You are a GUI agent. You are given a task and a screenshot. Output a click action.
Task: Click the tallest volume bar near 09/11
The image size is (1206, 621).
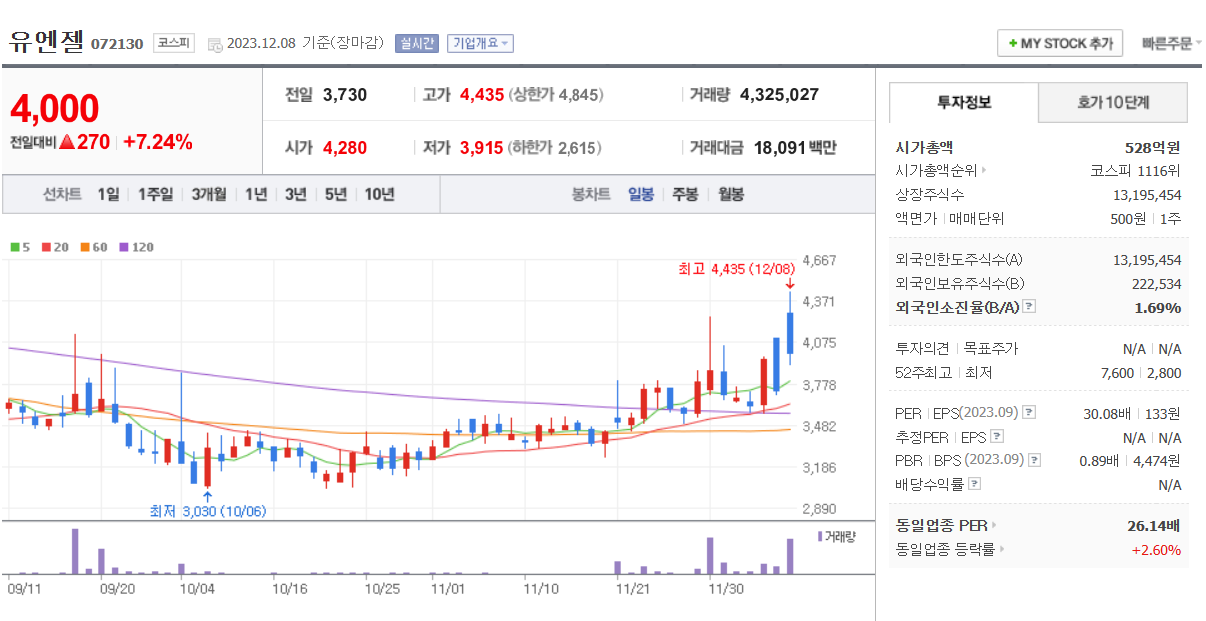(x=75, y=551)
